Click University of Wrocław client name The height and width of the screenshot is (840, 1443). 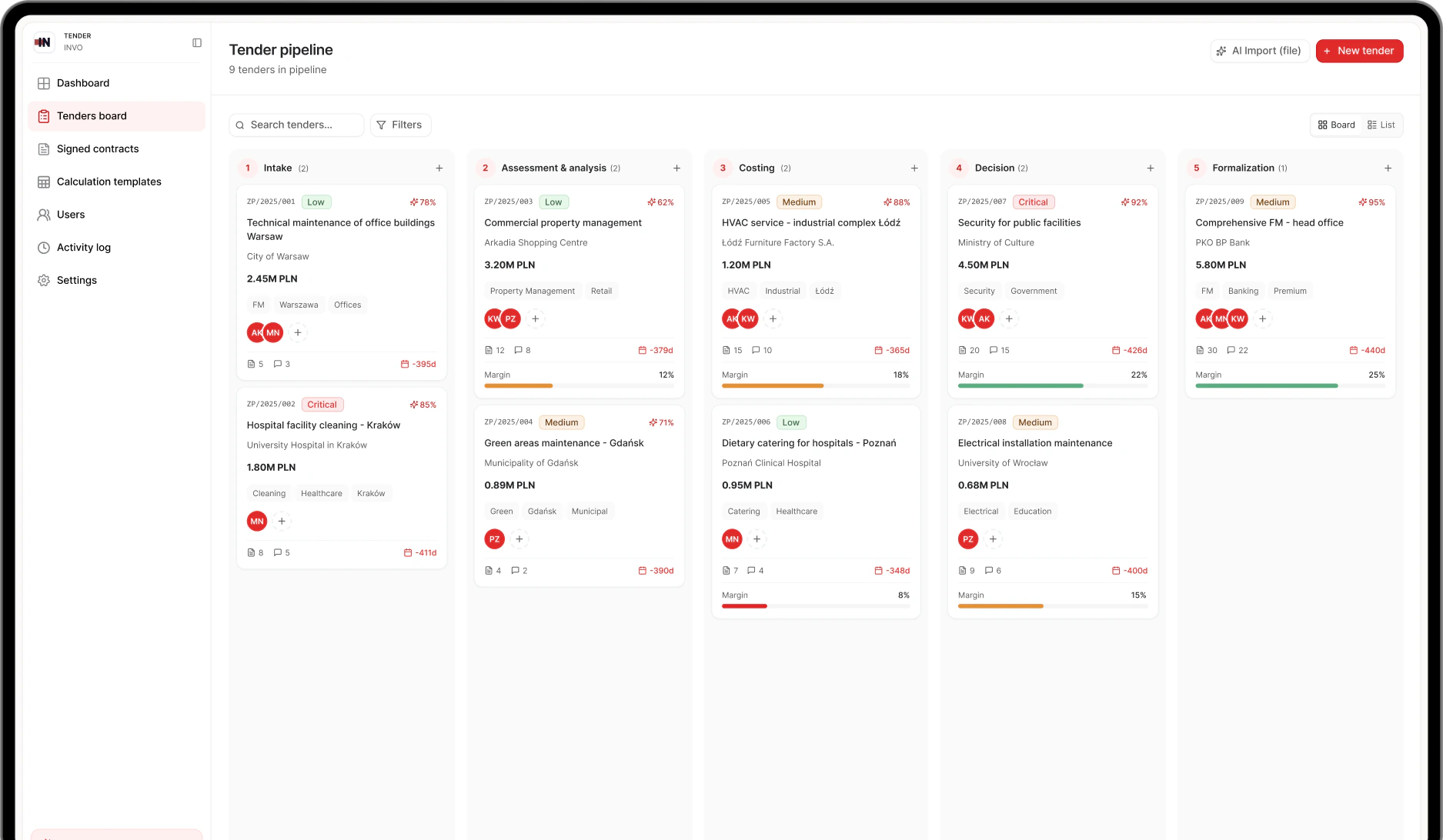(1003, 463)
